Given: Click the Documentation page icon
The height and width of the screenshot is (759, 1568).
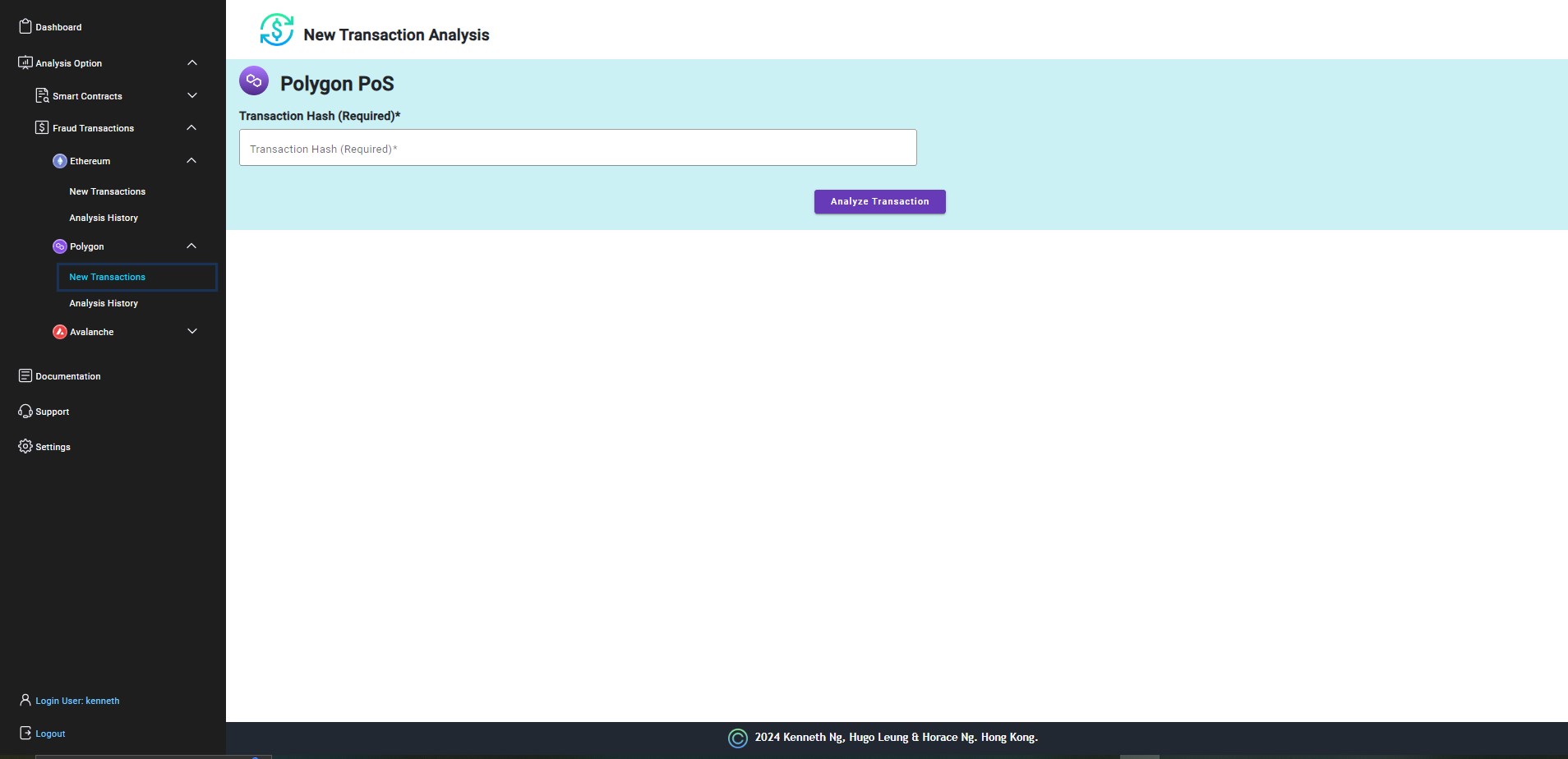Looking at the screenshot, I should (x=25, y=375).
